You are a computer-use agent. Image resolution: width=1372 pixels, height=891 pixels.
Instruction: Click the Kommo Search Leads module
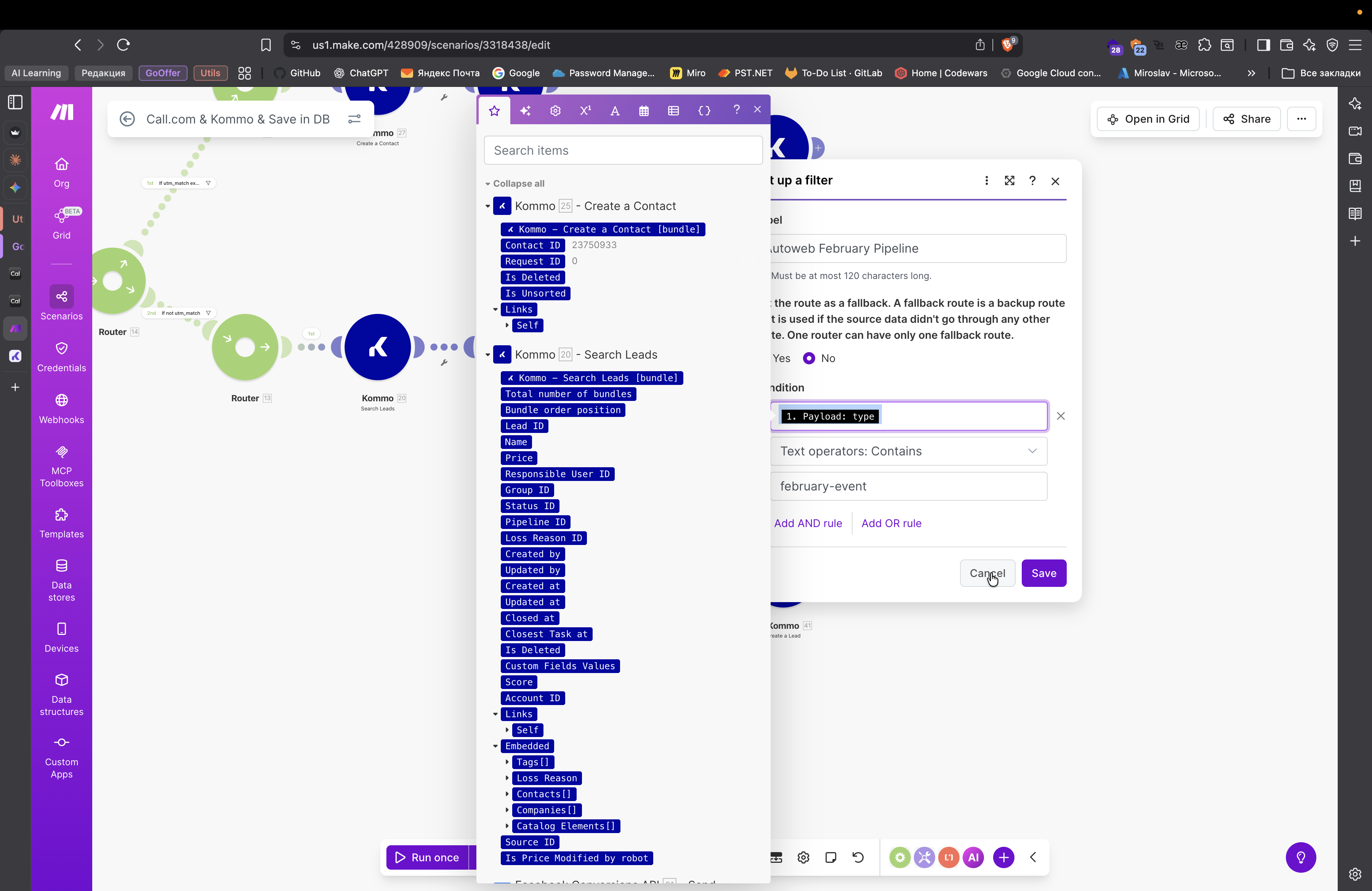378,347
